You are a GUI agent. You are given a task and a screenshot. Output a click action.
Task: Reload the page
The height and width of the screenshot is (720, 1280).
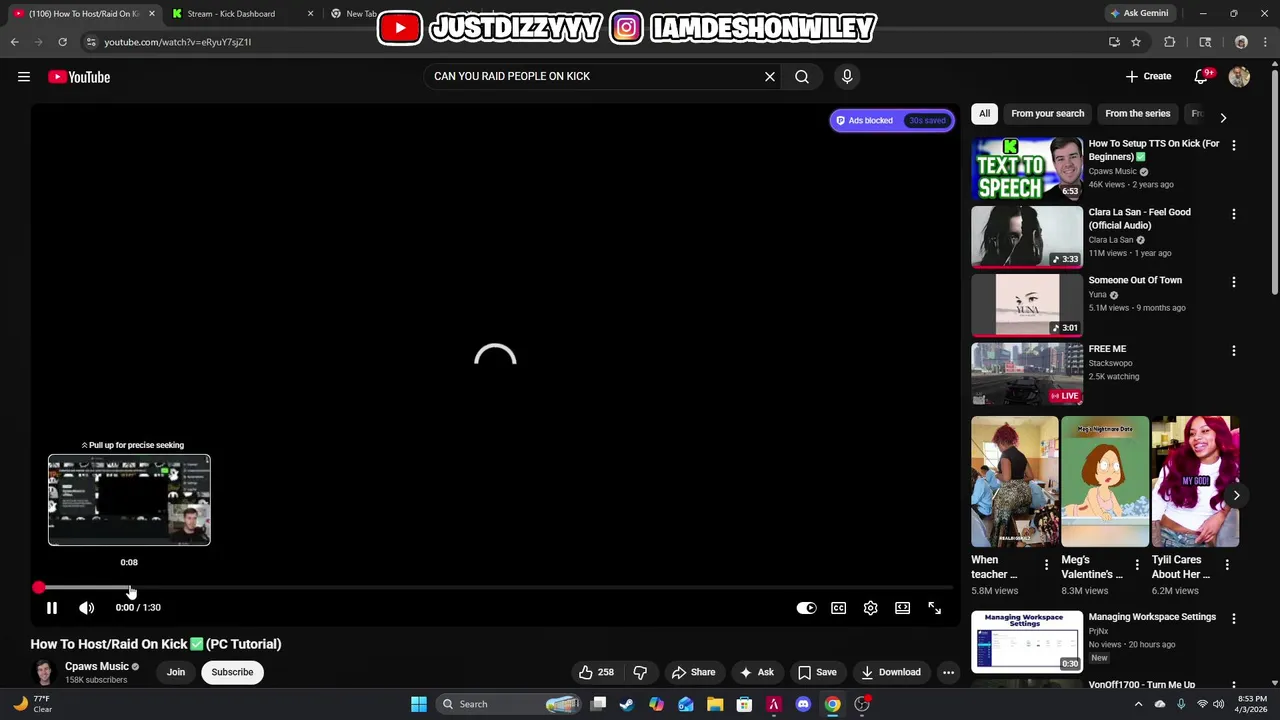pyautogui.click(x=62, y=42)
